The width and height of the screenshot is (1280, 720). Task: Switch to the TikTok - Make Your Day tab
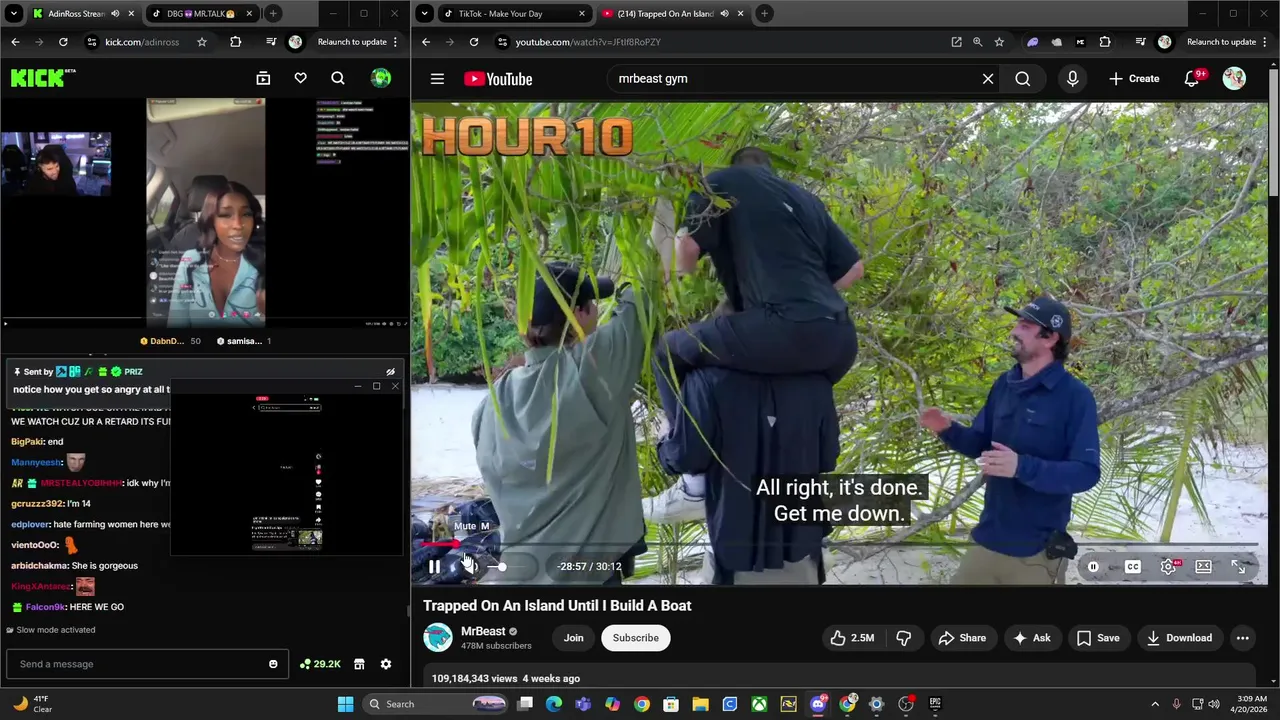point(515,14)
